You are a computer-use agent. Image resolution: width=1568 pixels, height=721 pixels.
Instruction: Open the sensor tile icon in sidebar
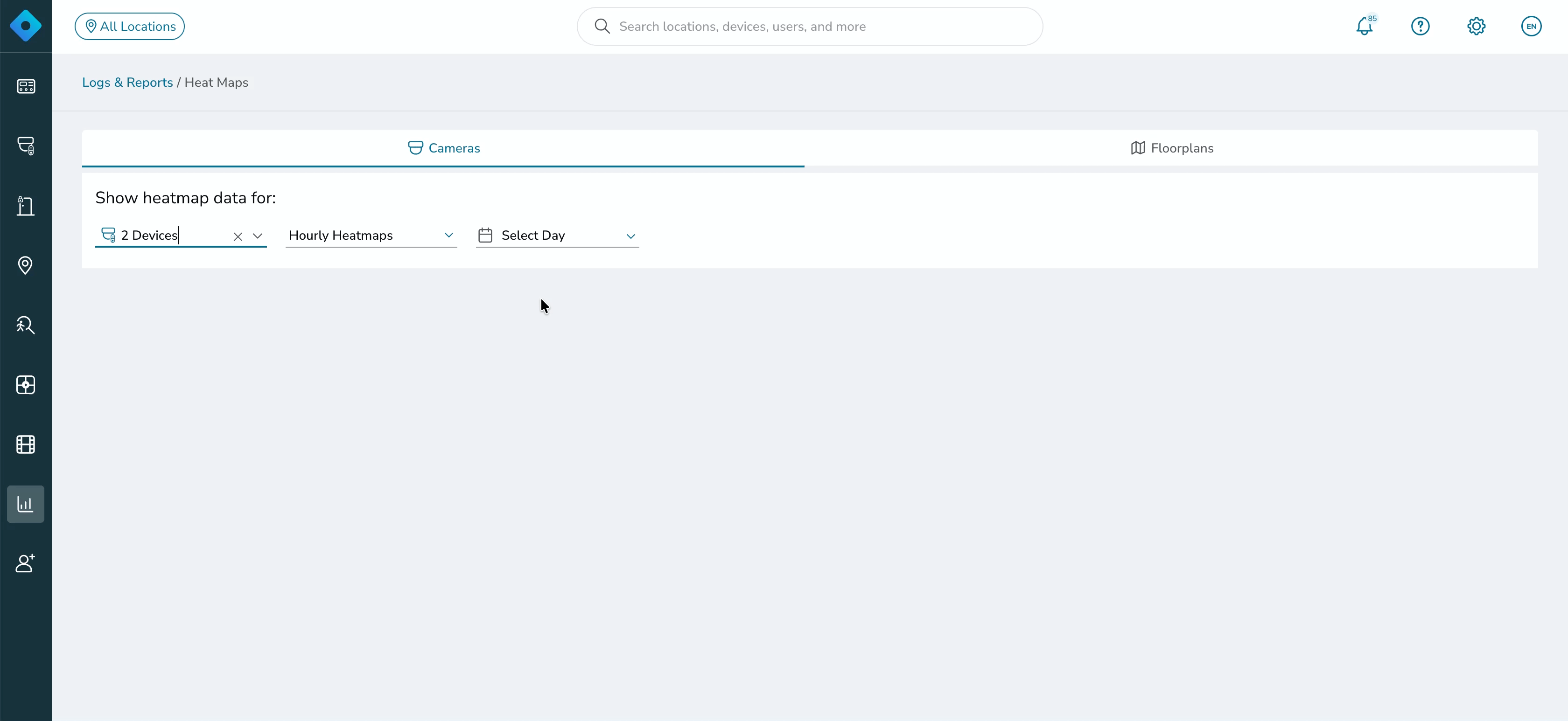(26, 385)
